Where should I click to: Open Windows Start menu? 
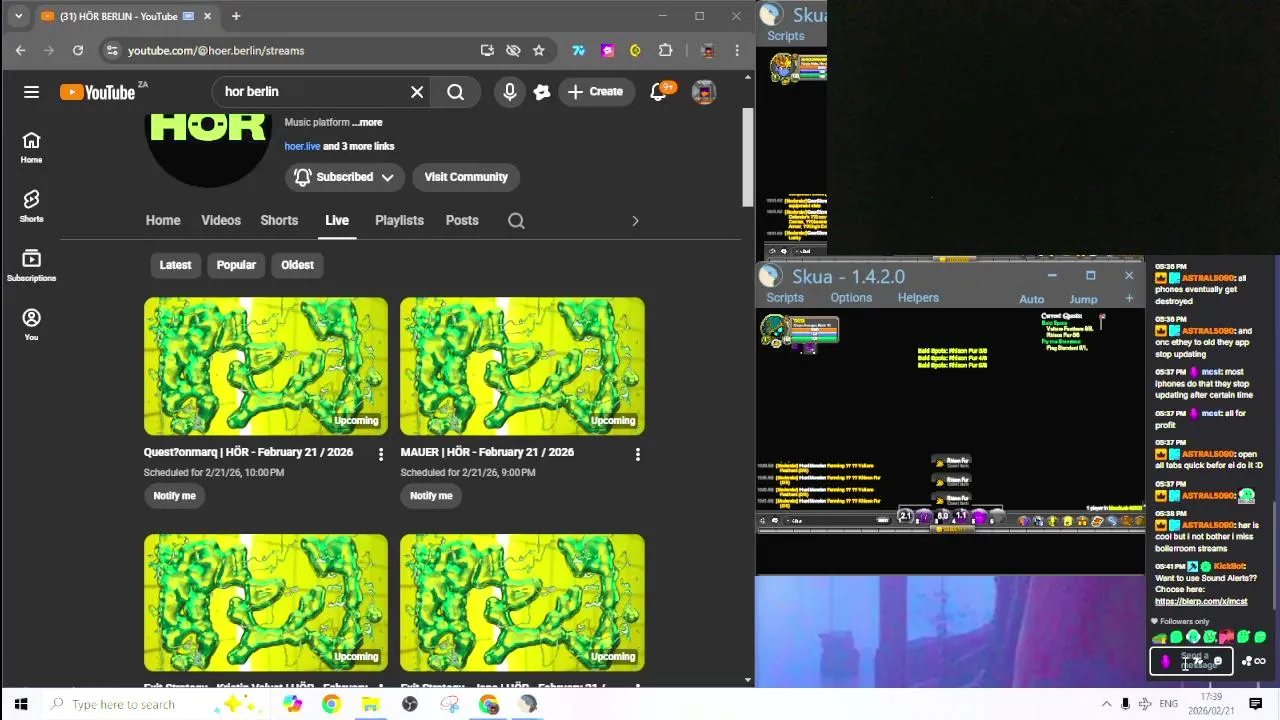[21, 704]
